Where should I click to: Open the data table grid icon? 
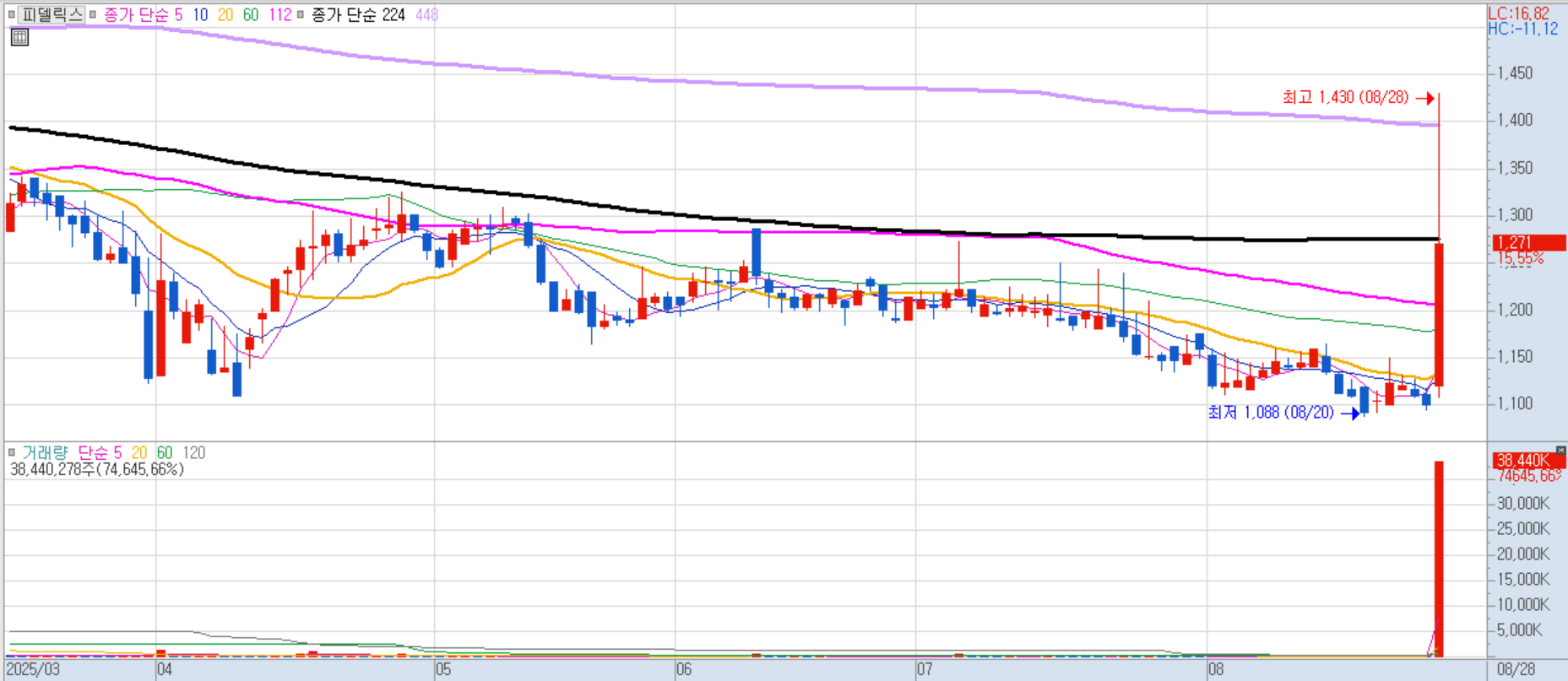coord(19,36)
